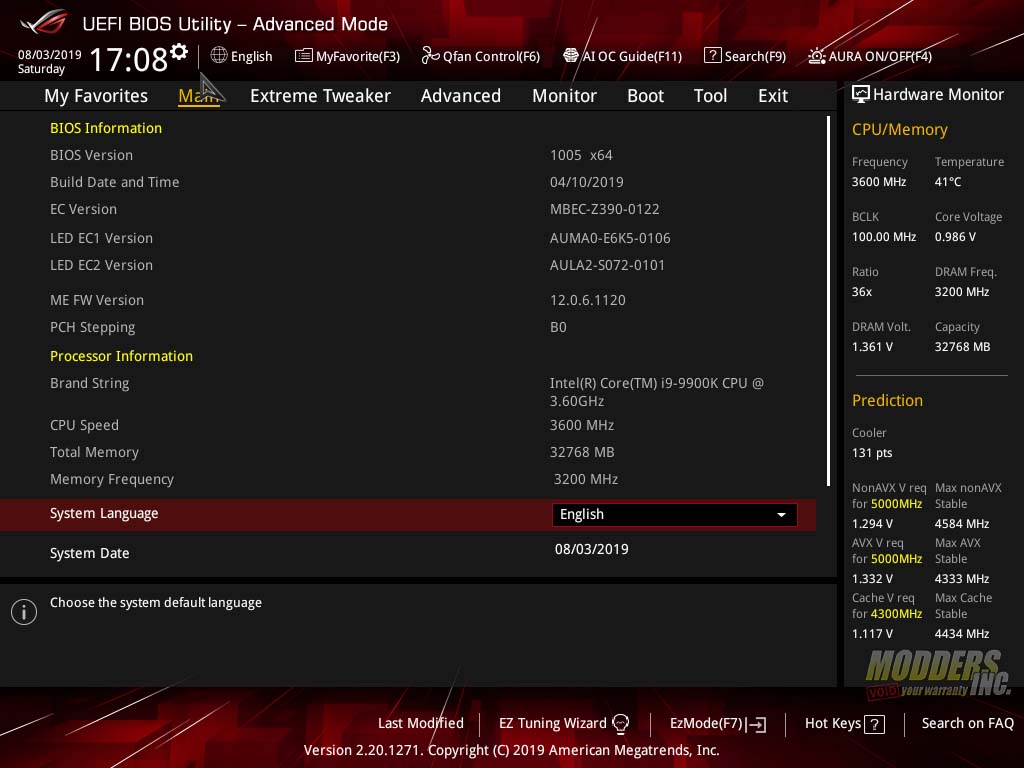Click the Last Modified button
Viewport: 1024px width, 768px height.
click(x=421, y=723)
